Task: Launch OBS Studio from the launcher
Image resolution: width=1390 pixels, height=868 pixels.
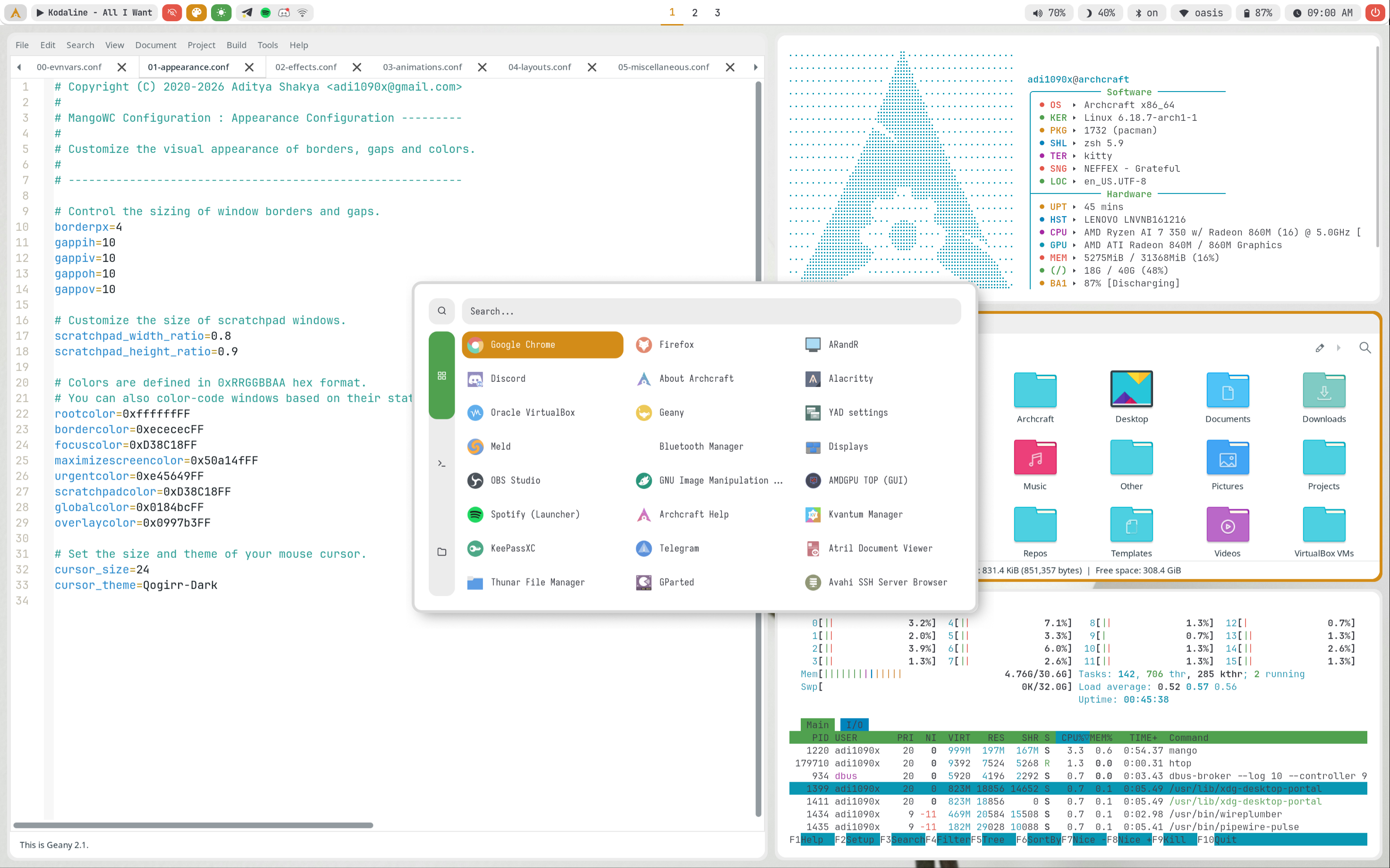Action: click(515, 480)
